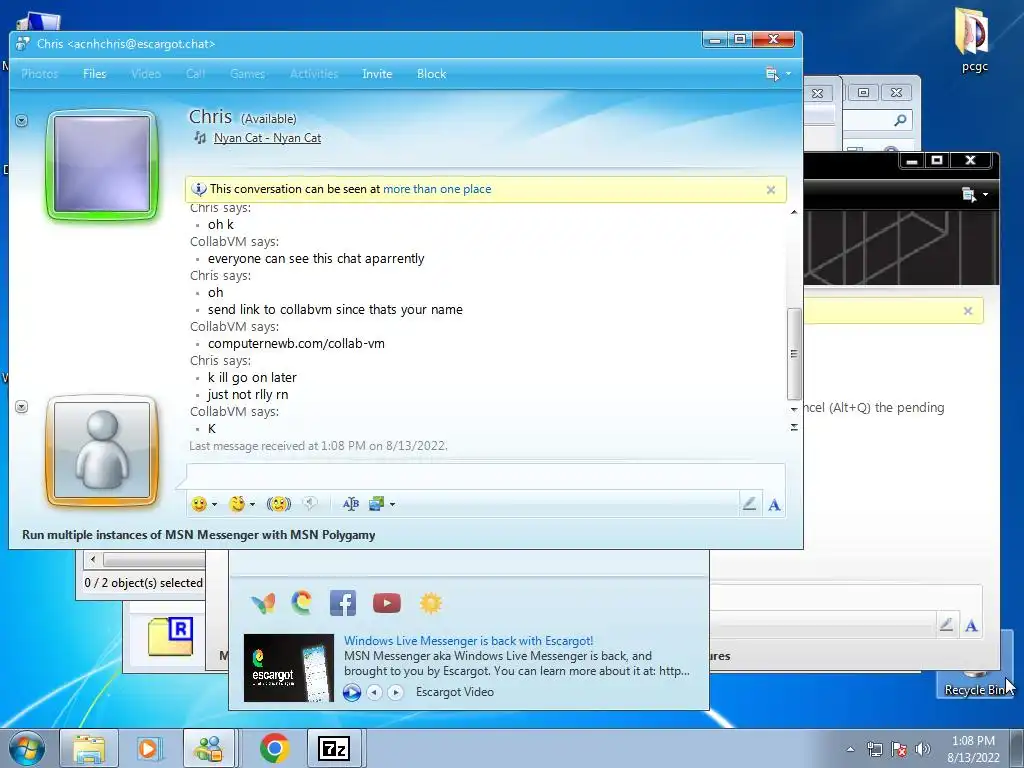Open 'Windows Live Messenger is back with Escargot!' link

[x=468, y=641]
